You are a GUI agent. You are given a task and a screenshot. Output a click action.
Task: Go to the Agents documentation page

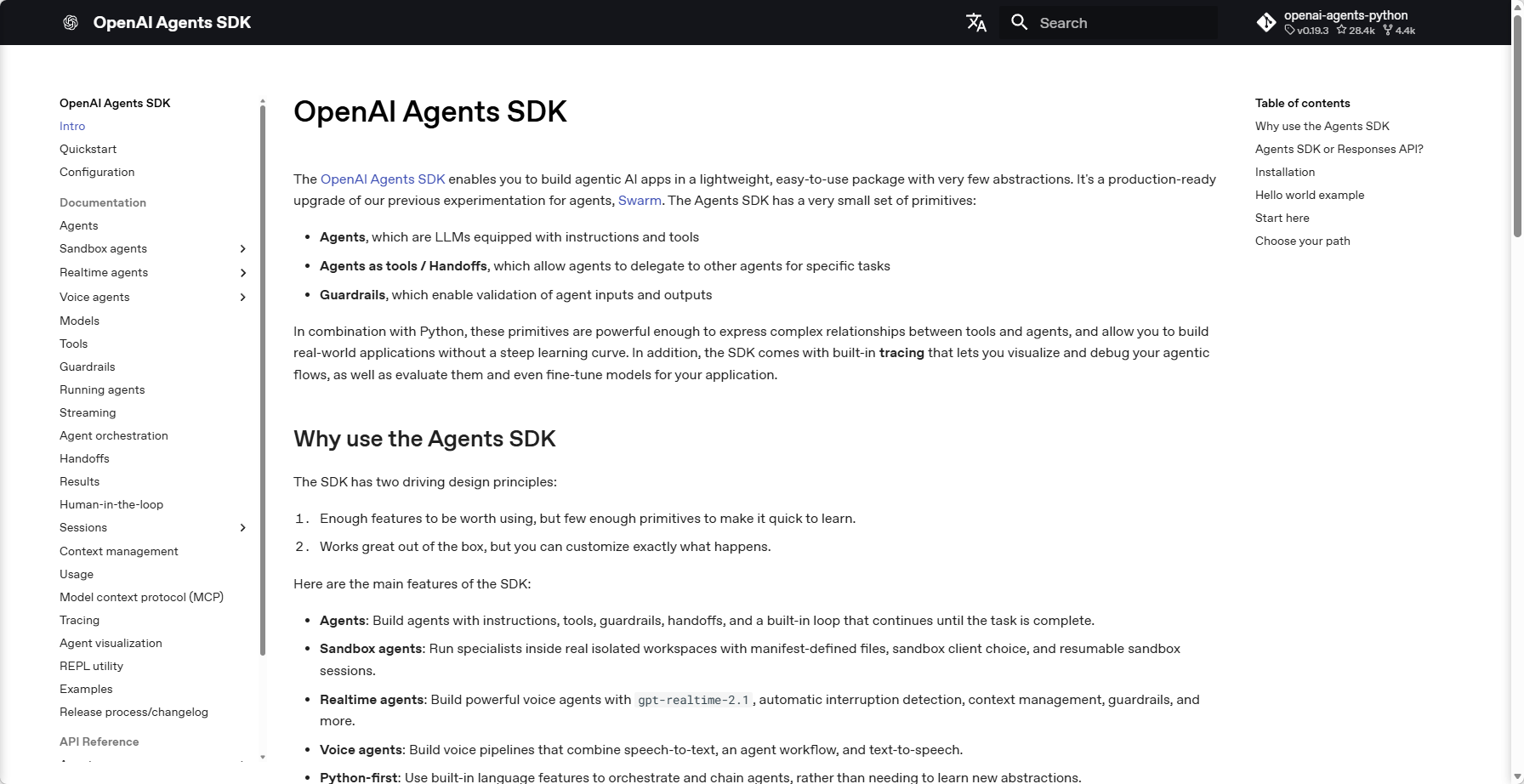(78, 225)
